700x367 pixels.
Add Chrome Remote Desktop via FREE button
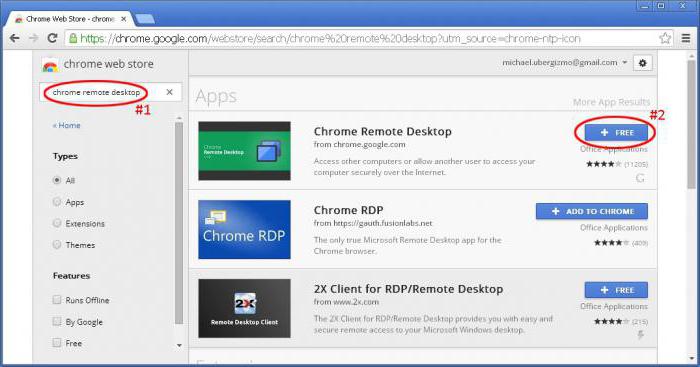tap(616, 133)
